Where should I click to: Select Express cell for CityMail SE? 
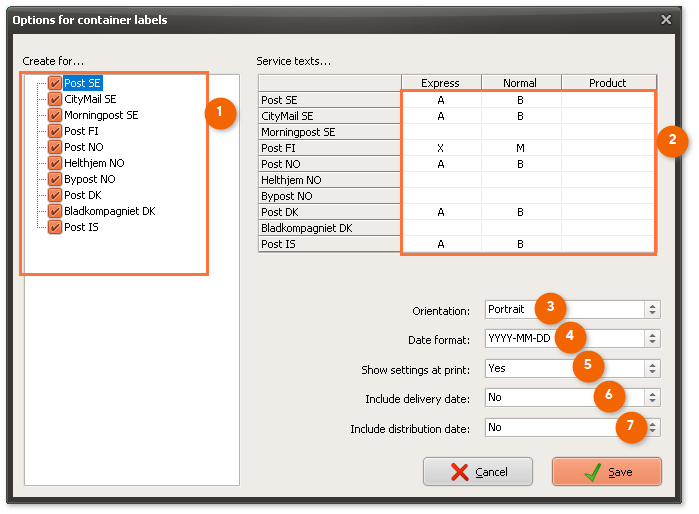pos(441,116)
